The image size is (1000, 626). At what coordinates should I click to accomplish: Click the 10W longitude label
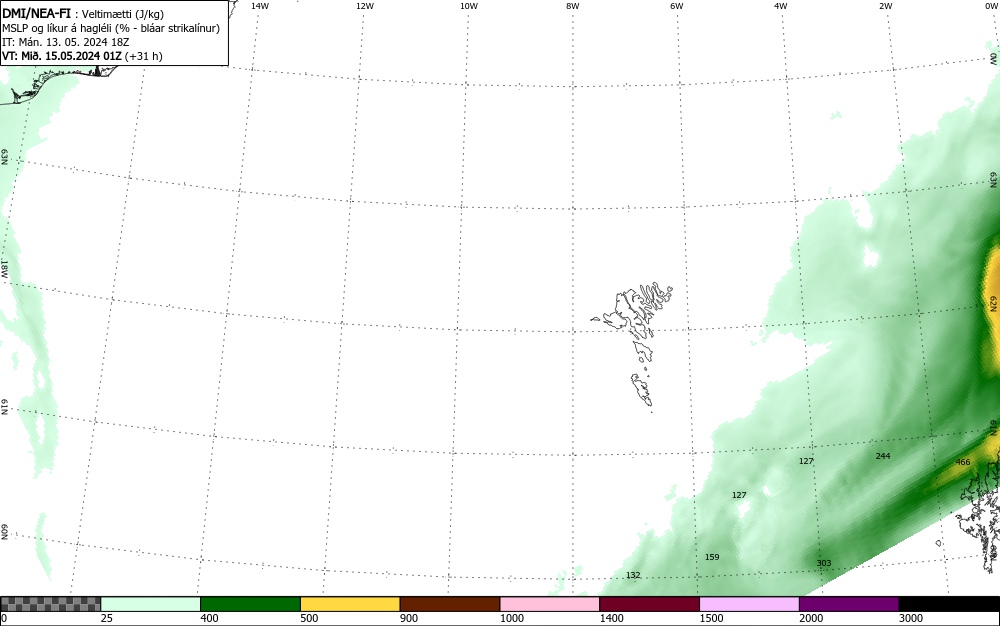pos(469,6)
